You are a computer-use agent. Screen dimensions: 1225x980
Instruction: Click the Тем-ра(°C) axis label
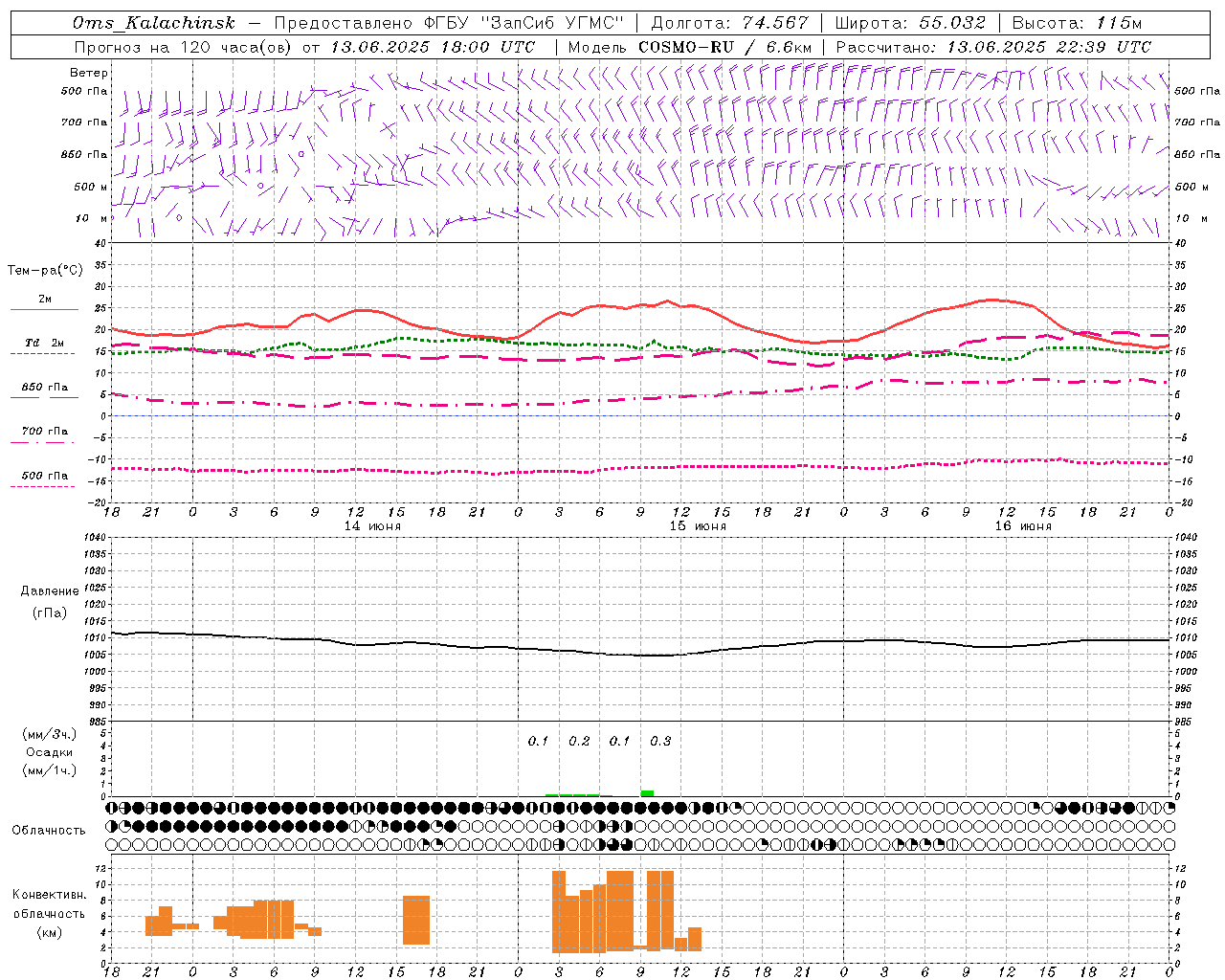pyautogui.click(x=45, y=271)
